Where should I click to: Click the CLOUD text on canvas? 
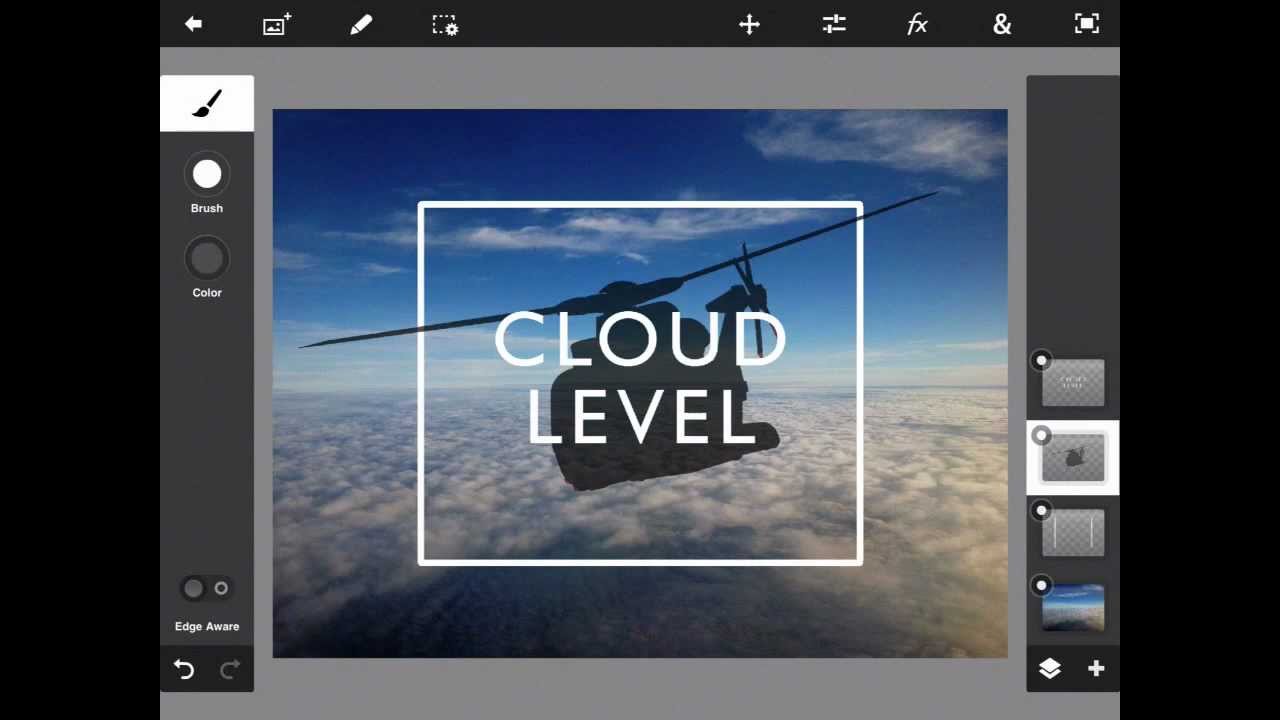coord(640,339)
